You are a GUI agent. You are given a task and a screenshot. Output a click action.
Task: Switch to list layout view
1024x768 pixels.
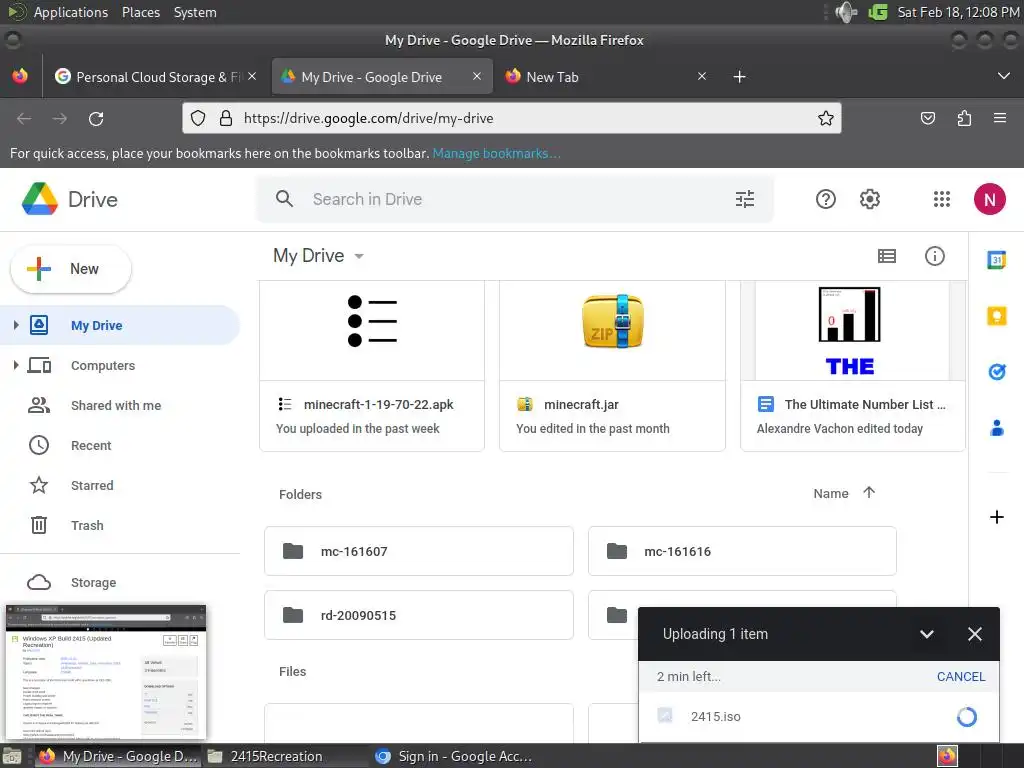tap(886, 256)
